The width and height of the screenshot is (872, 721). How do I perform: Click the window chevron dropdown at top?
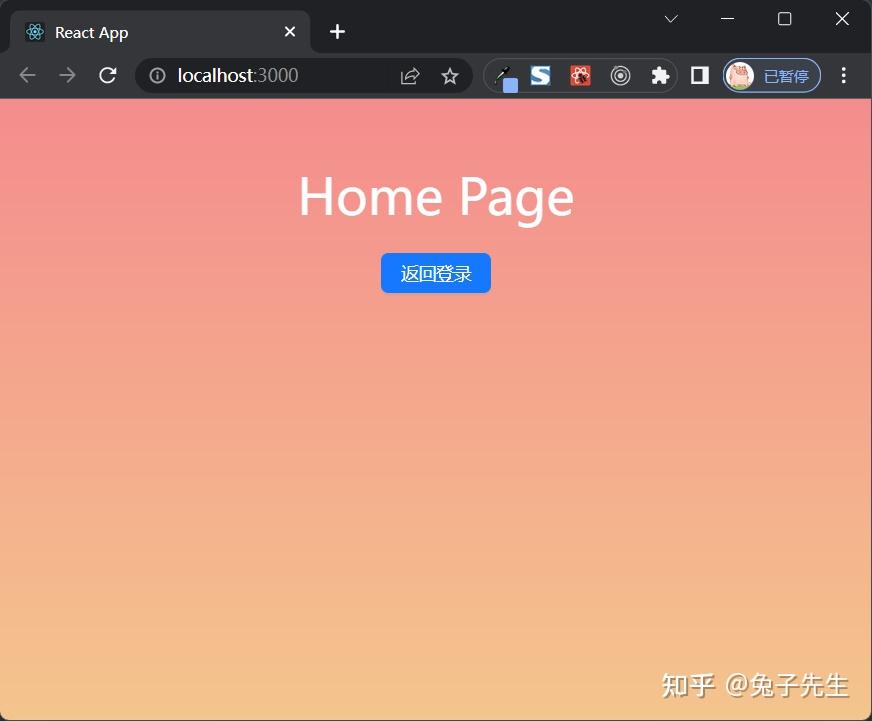pyautogui.click(x=670, y=18)
